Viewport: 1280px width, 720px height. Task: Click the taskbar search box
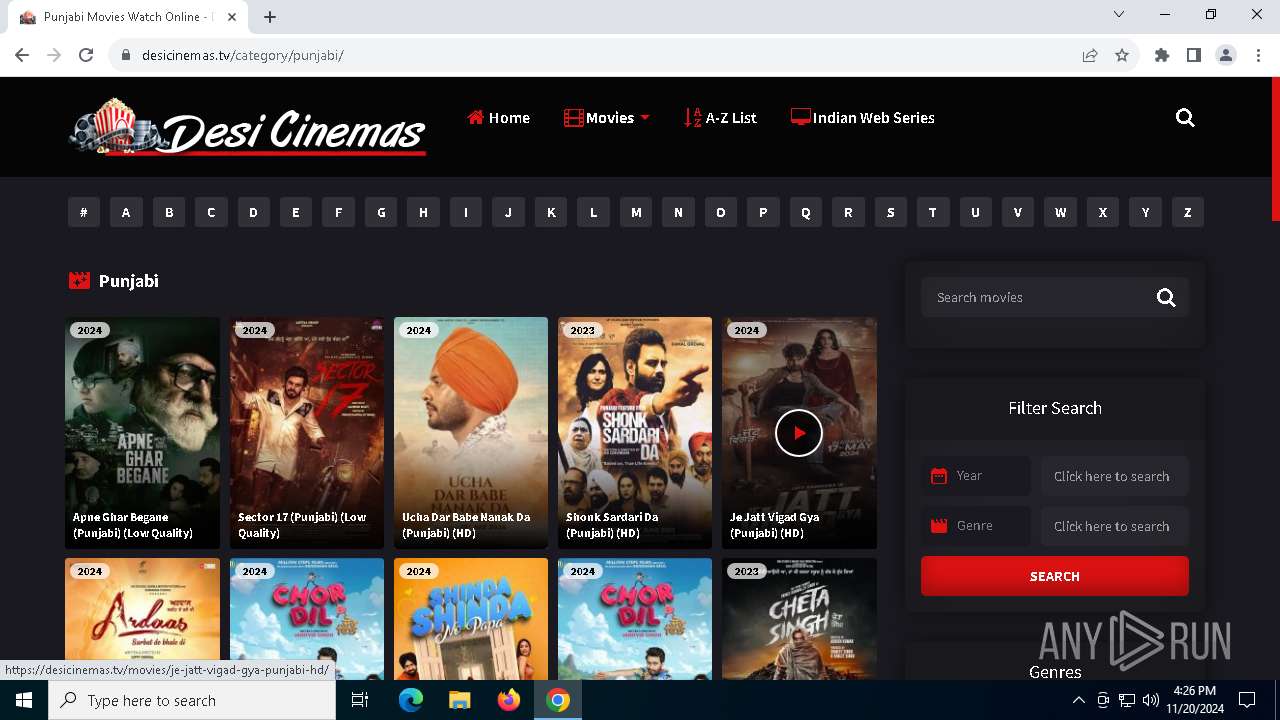[192, 700]
